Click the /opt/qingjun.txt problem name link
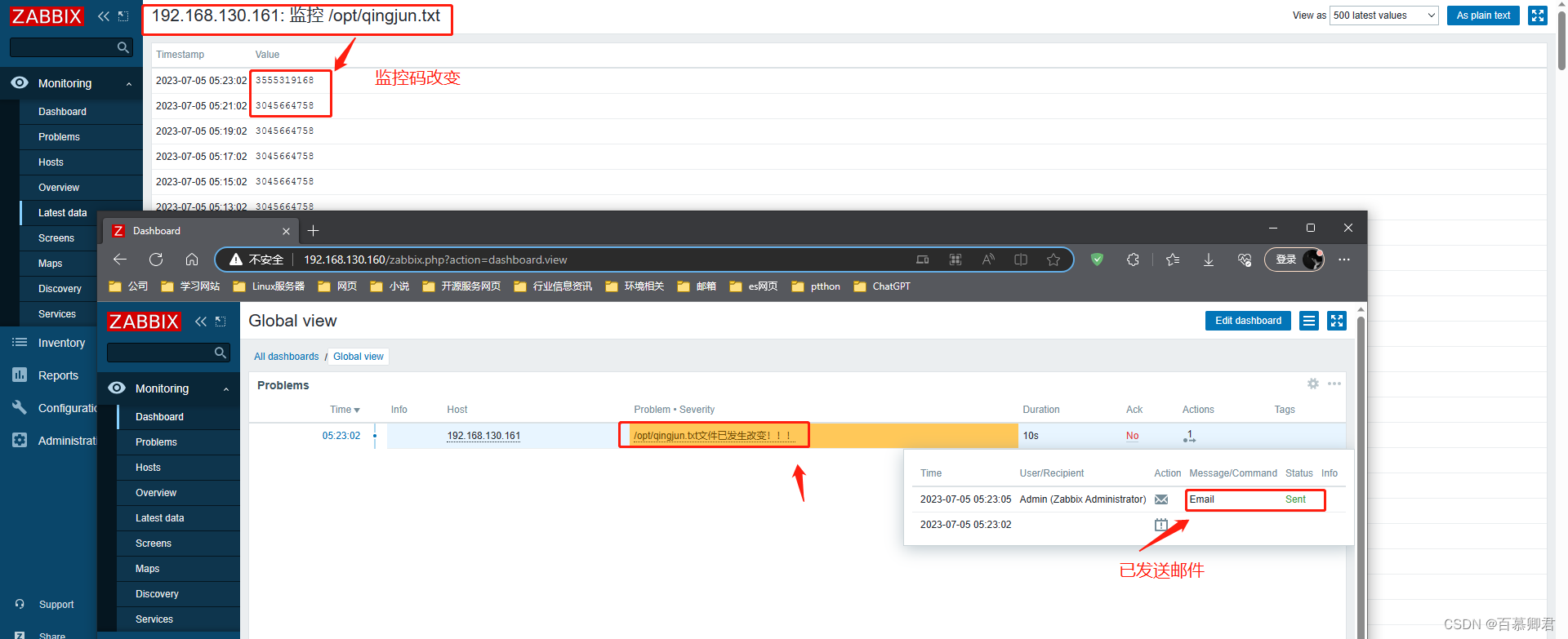1568x639 pixels. (713, 436)
